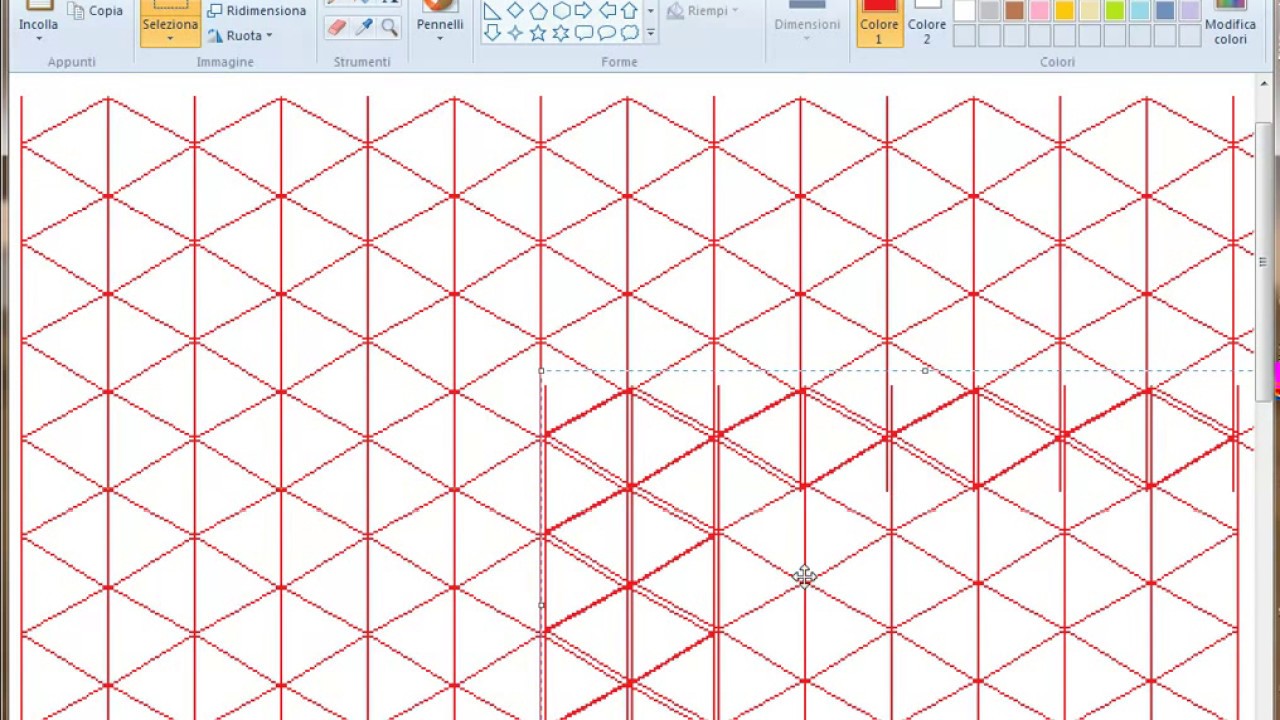Expand the full shapes gallery
This screenshot has height=720, width=1280.
point(651,33)
